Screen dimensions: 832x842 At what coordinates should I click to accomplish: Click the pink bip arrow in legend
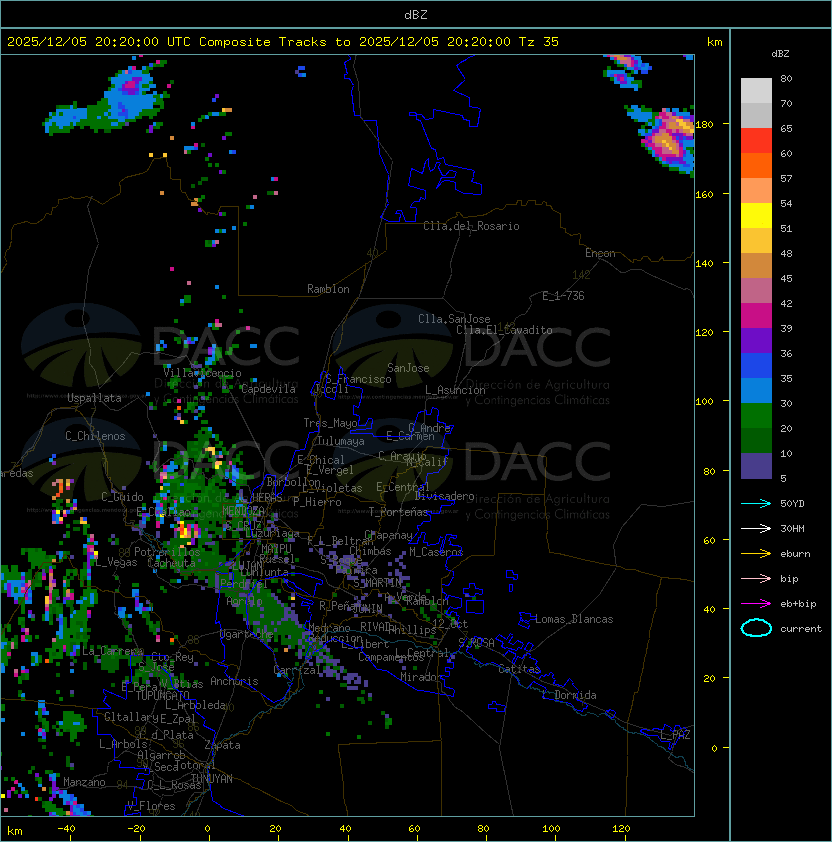click(x=756, y=579)
